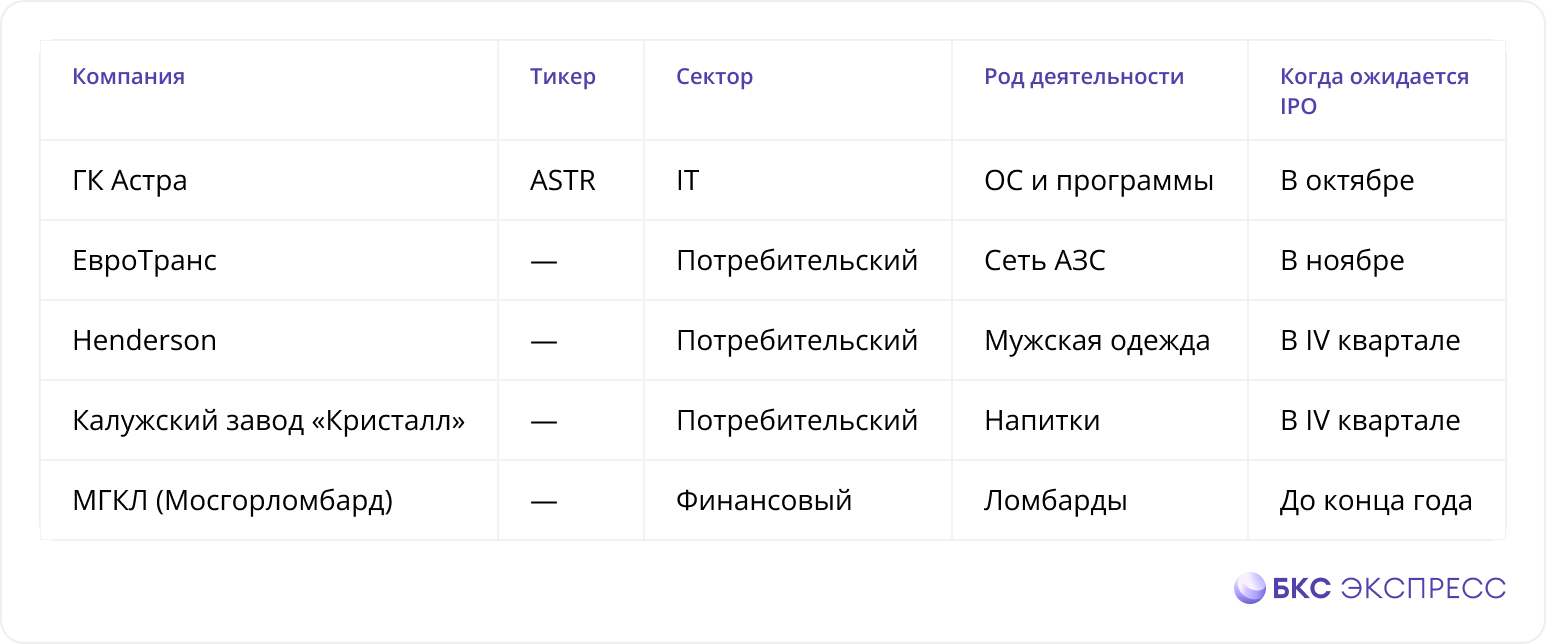The image size is (1546, 644).
Task: Select Калужский завод «Кристалл» cell
Action: click(x=269, y=421)
